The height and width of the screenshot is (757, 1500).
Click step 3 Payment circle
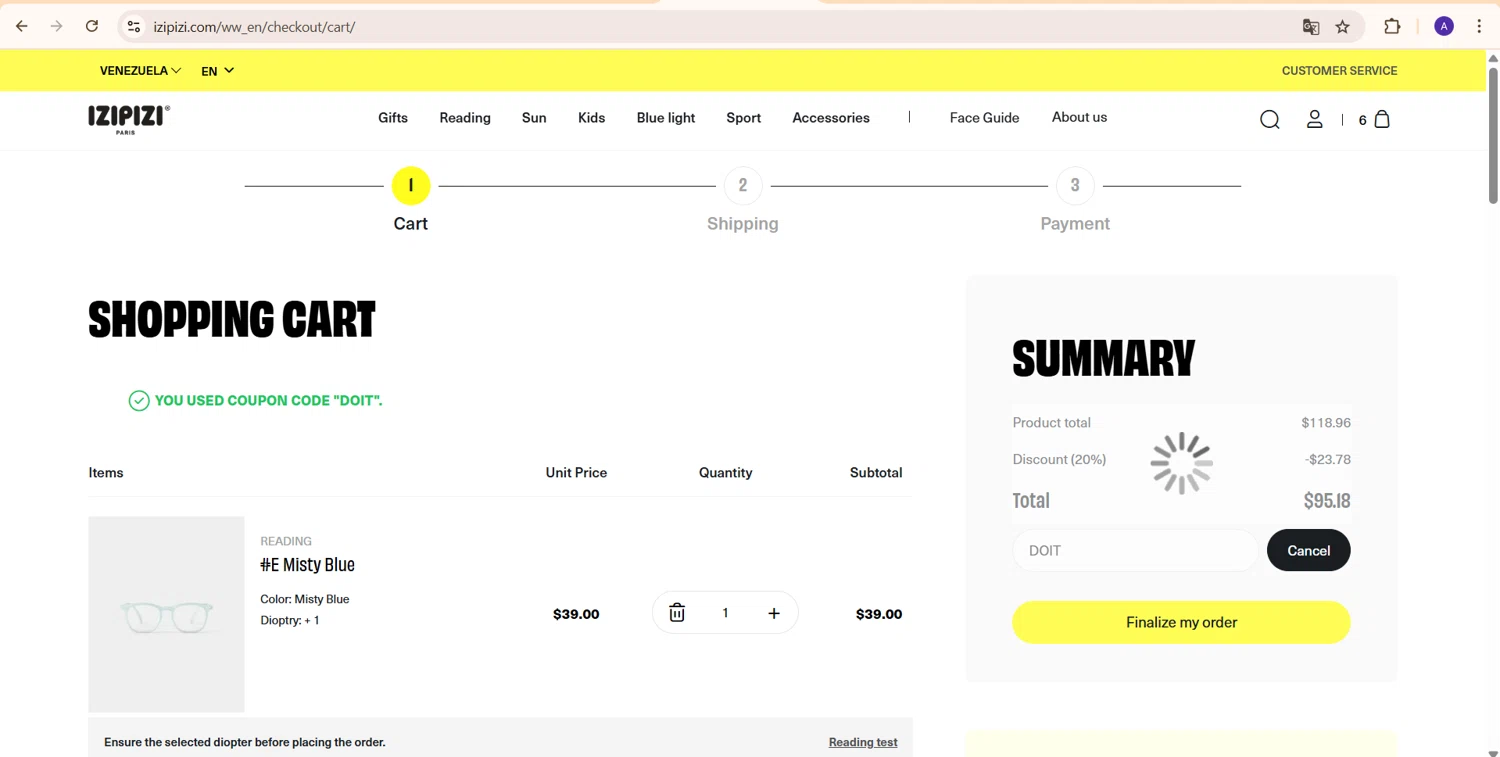click(1075, 185)
